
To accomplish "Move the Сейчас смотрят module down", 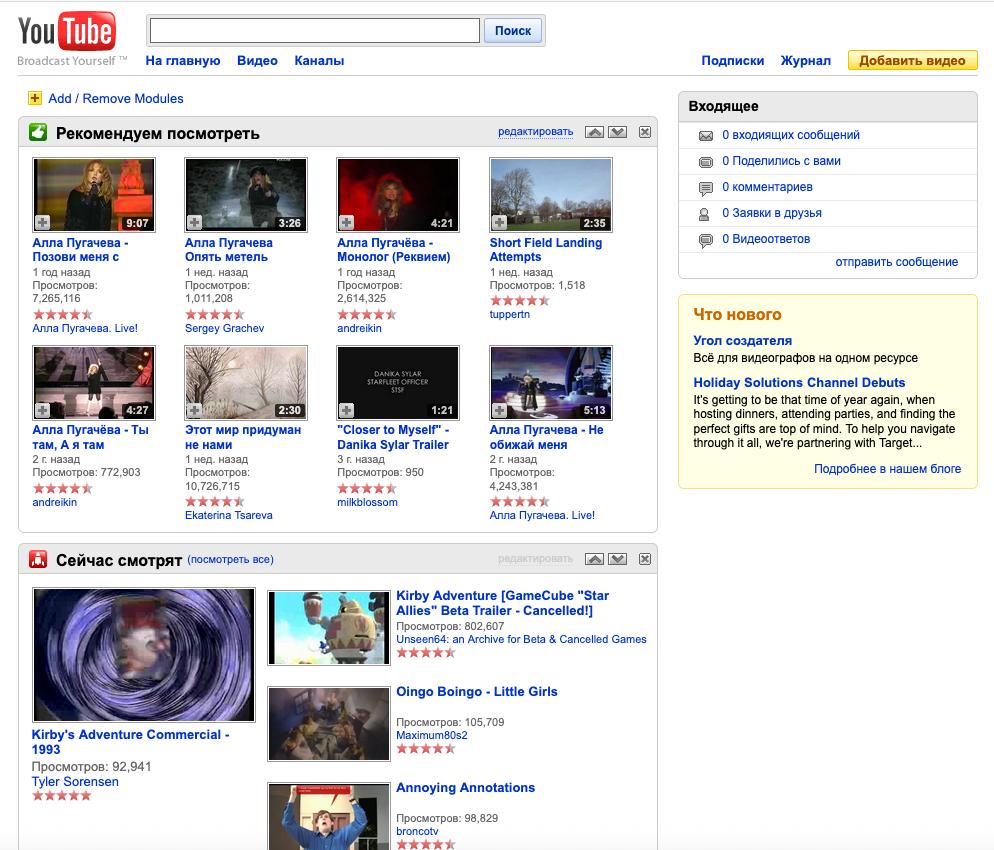I will coord(617,559).
